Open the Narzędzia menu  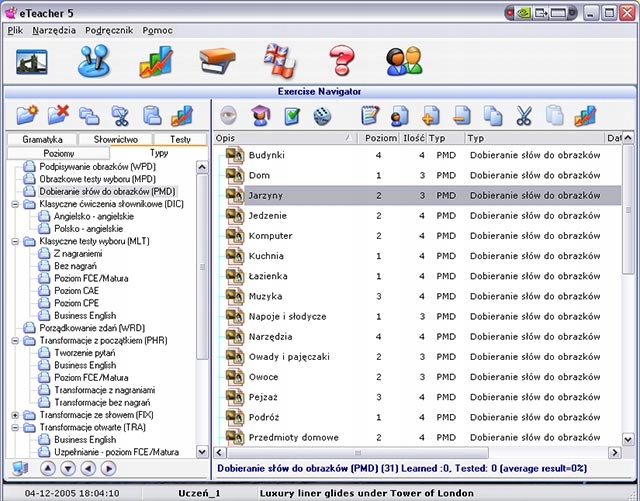[x=53, y=30]
